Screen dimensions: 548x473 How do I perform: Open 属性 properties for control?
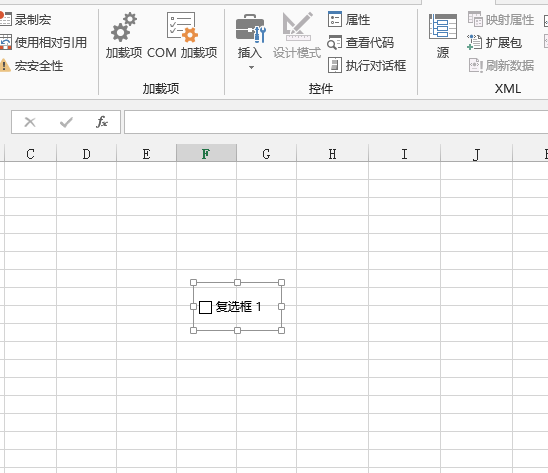(x=349, y=19)
